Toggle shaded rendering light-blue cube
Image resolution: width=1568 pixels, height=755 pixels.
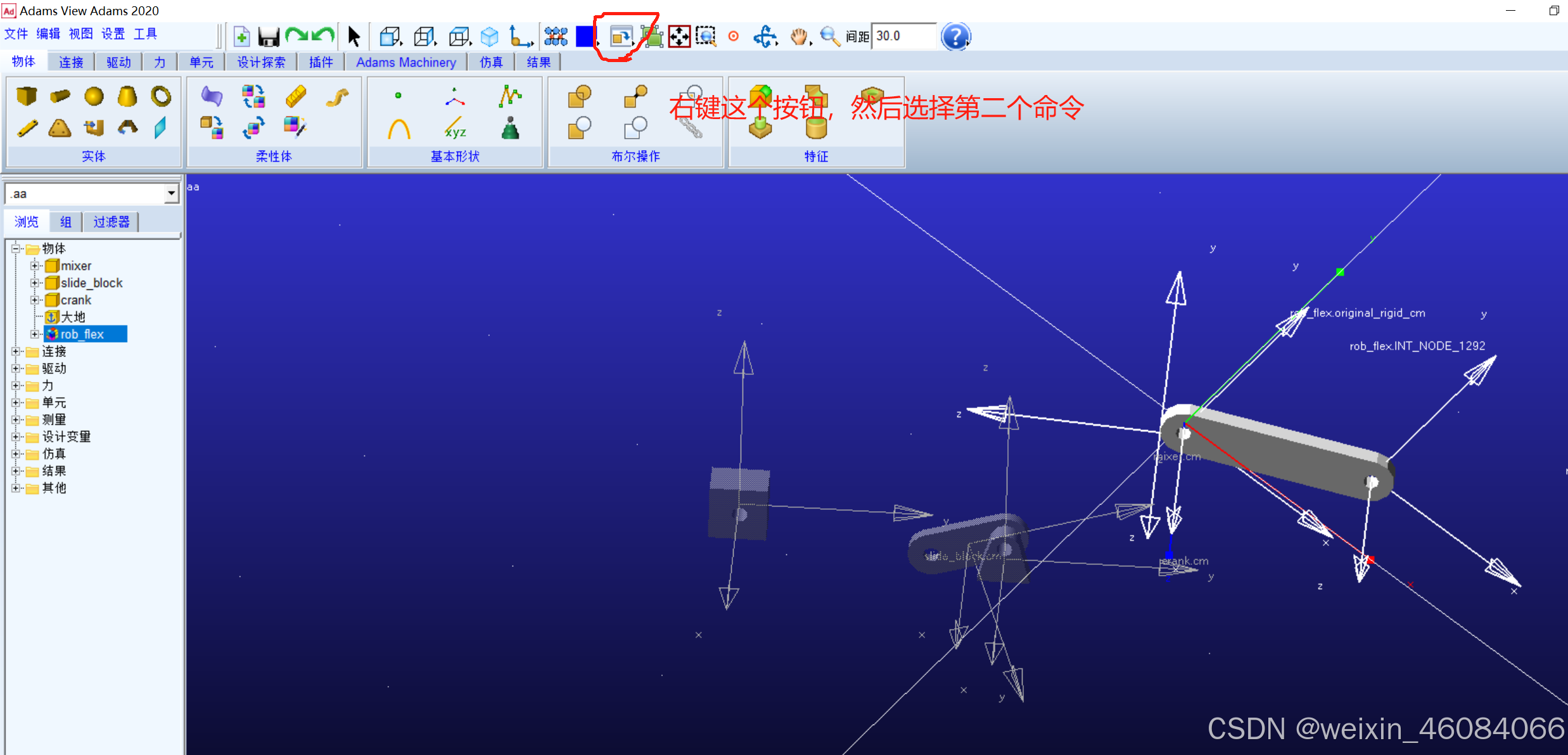pos(489,37)
